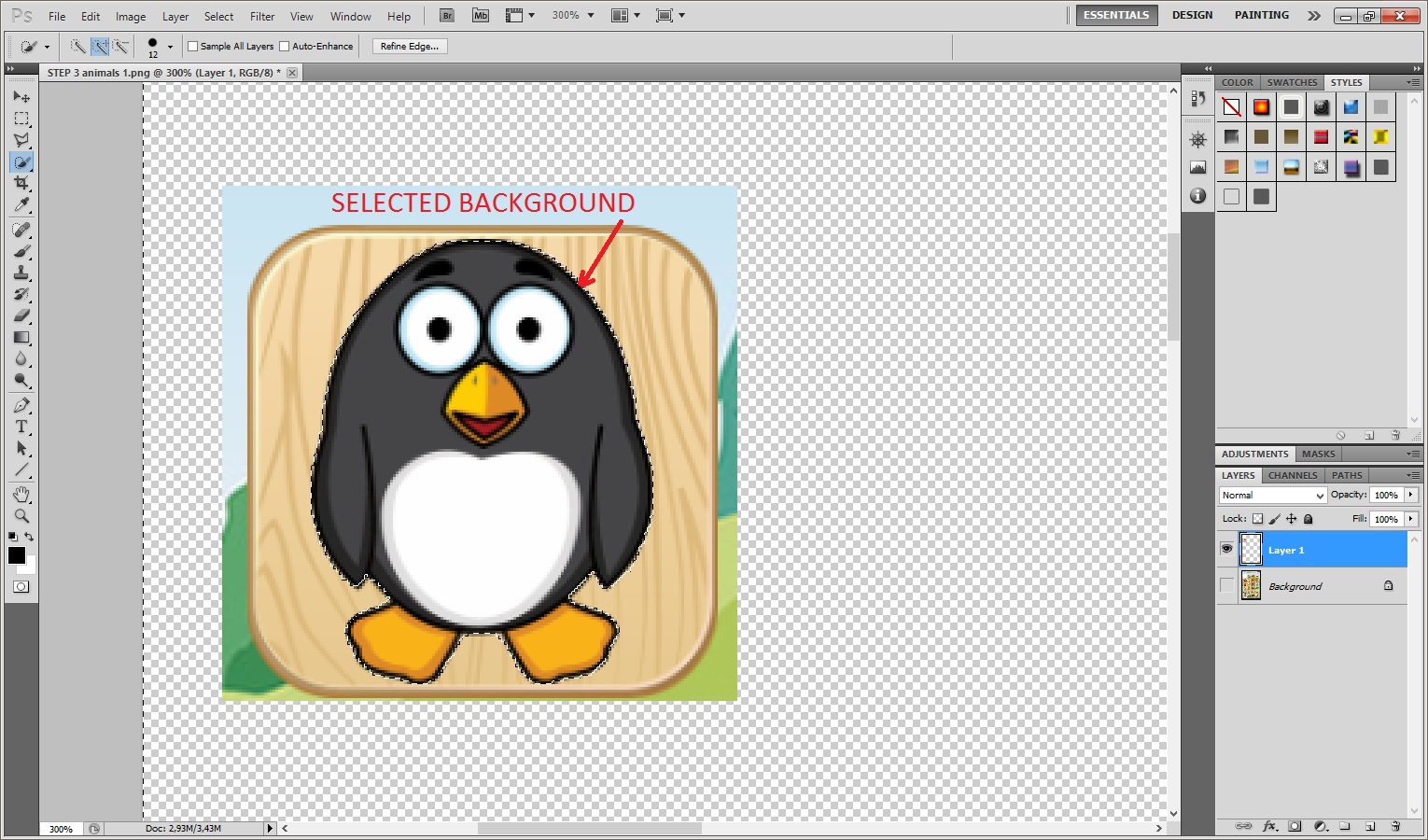Viewport: 1428px width, 840px height.
Task: Open the tool preset picker dropdown
Action: click(x=47, y=47)
